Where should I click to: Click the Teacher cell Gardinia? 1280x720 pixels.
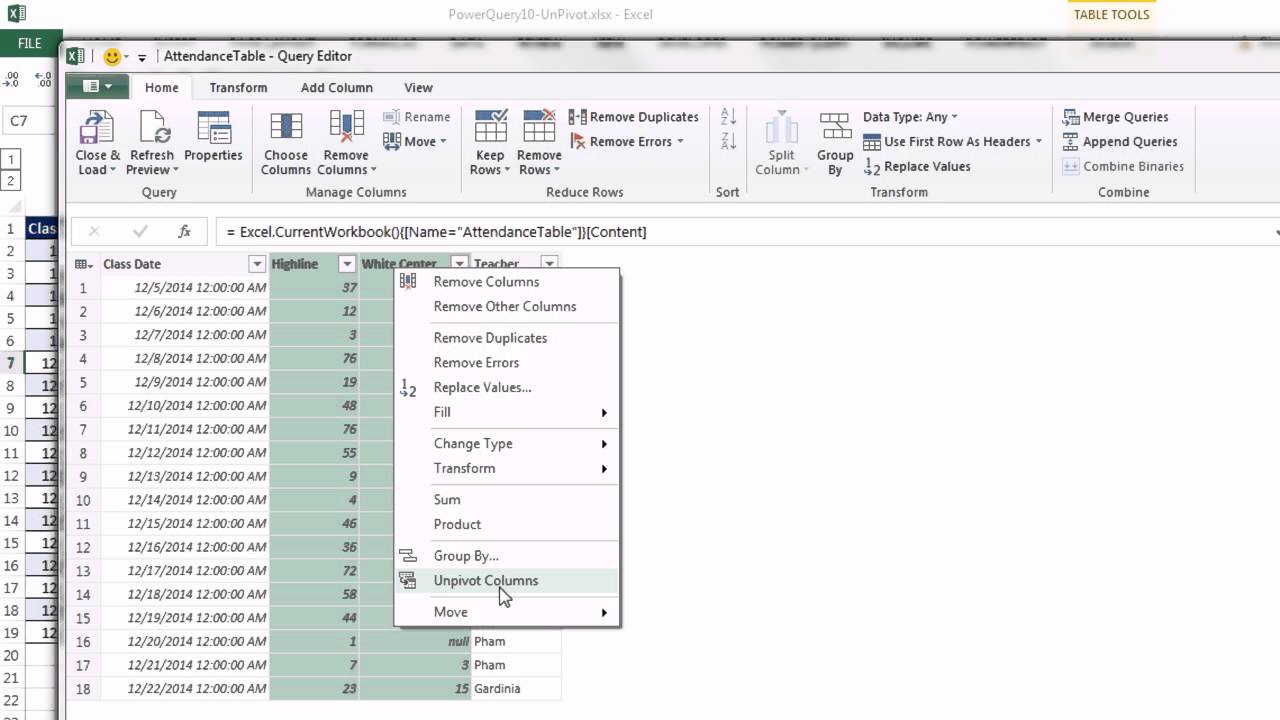(x=516, y=689)
